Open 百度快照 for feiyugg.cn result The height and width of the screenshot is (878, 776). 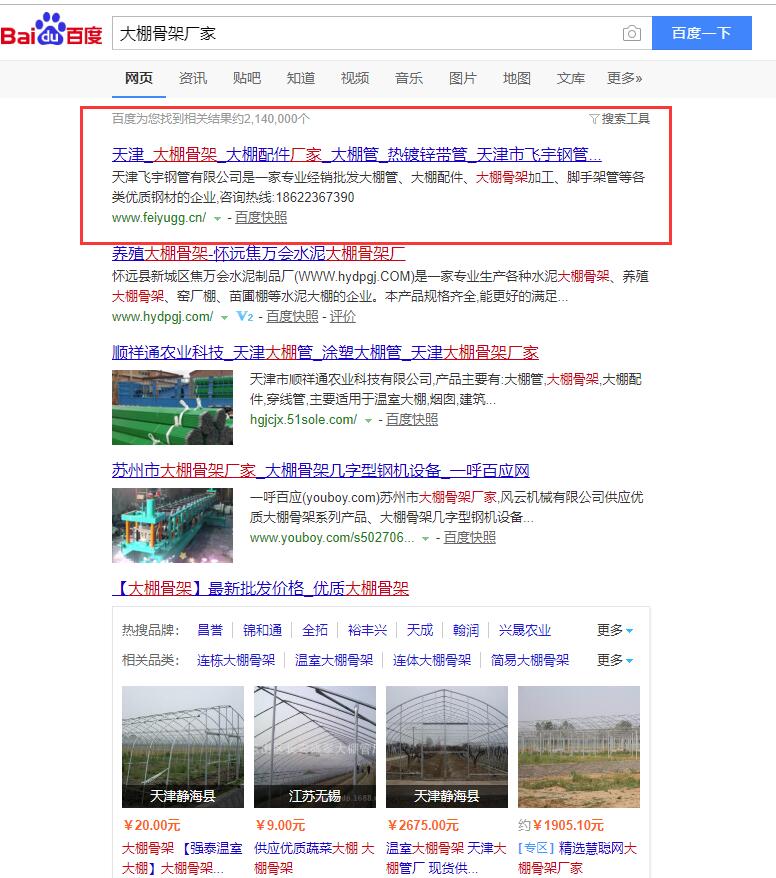261,217
